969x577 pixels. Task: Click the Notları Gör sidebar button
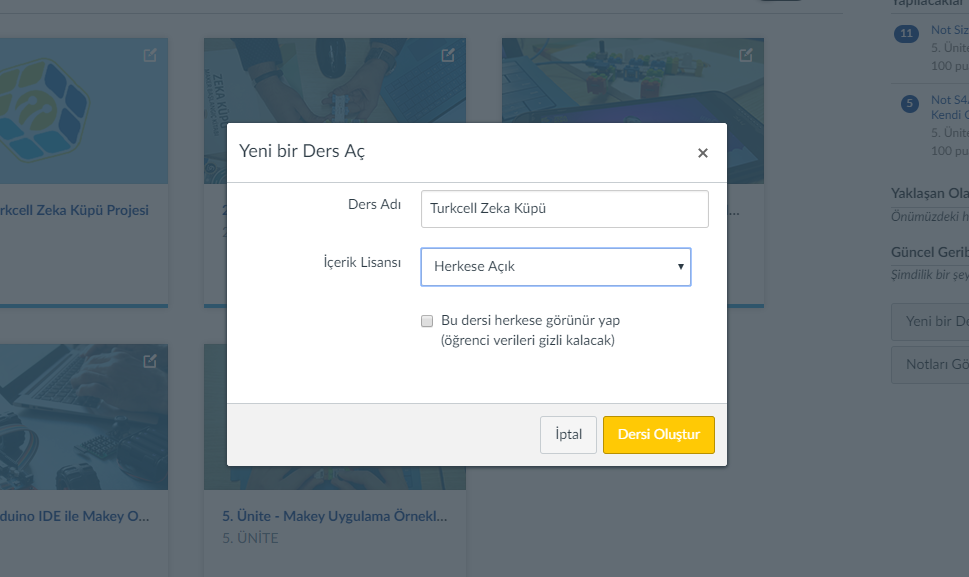pos(930,364)
